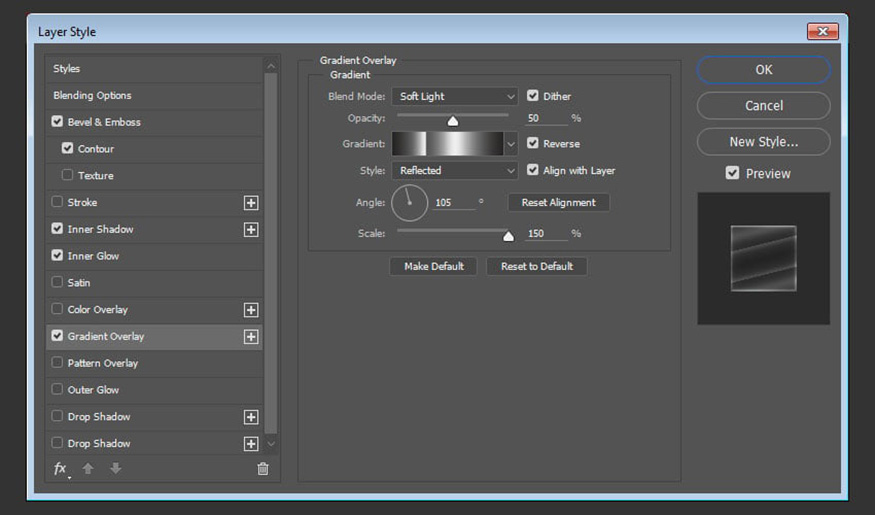Screen dimensions: 875x515
Task: Click the plus icon beside Stroke
Action: point(251,203)
